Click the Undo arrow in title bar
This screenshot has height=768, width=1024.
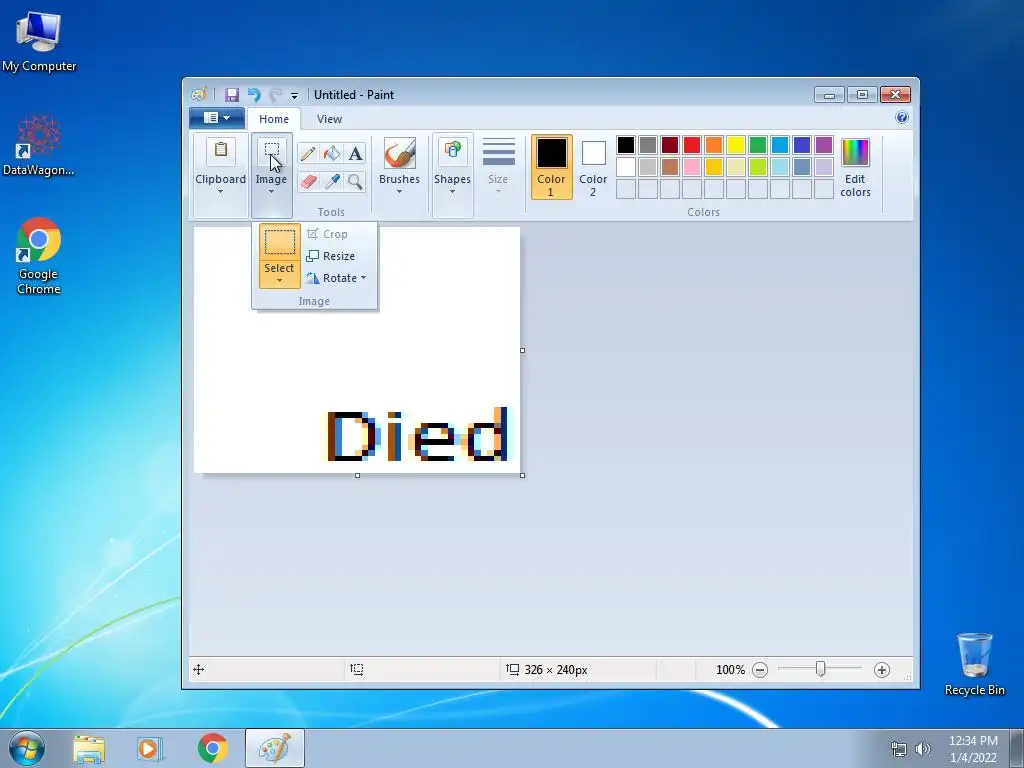pyautogui.click(x=254, y=95)
